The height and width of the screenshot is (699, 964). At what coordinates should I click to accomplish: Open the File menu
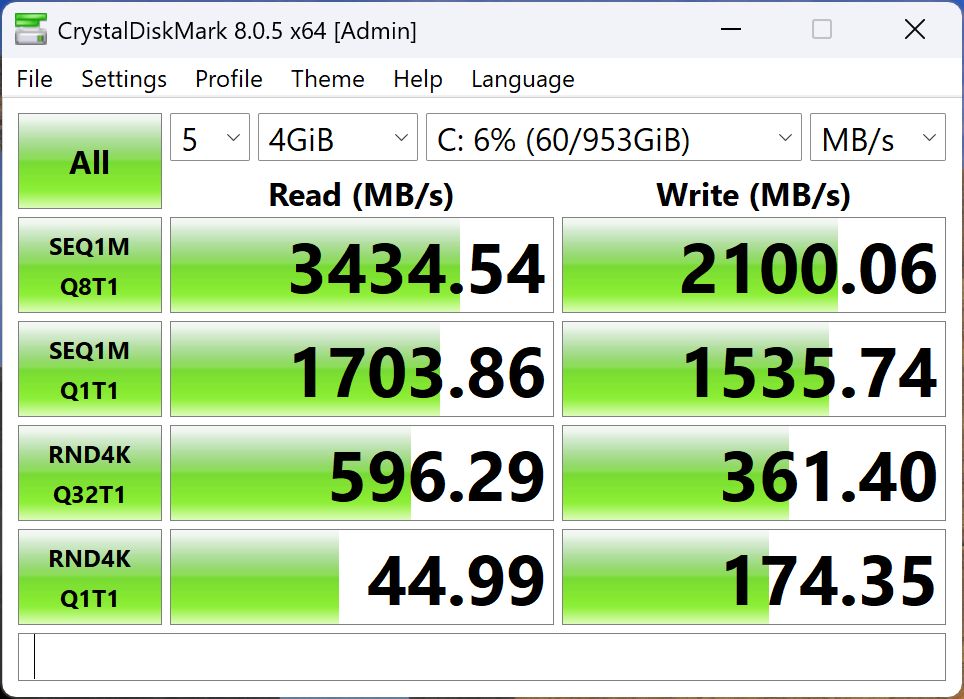click(34, 79)
